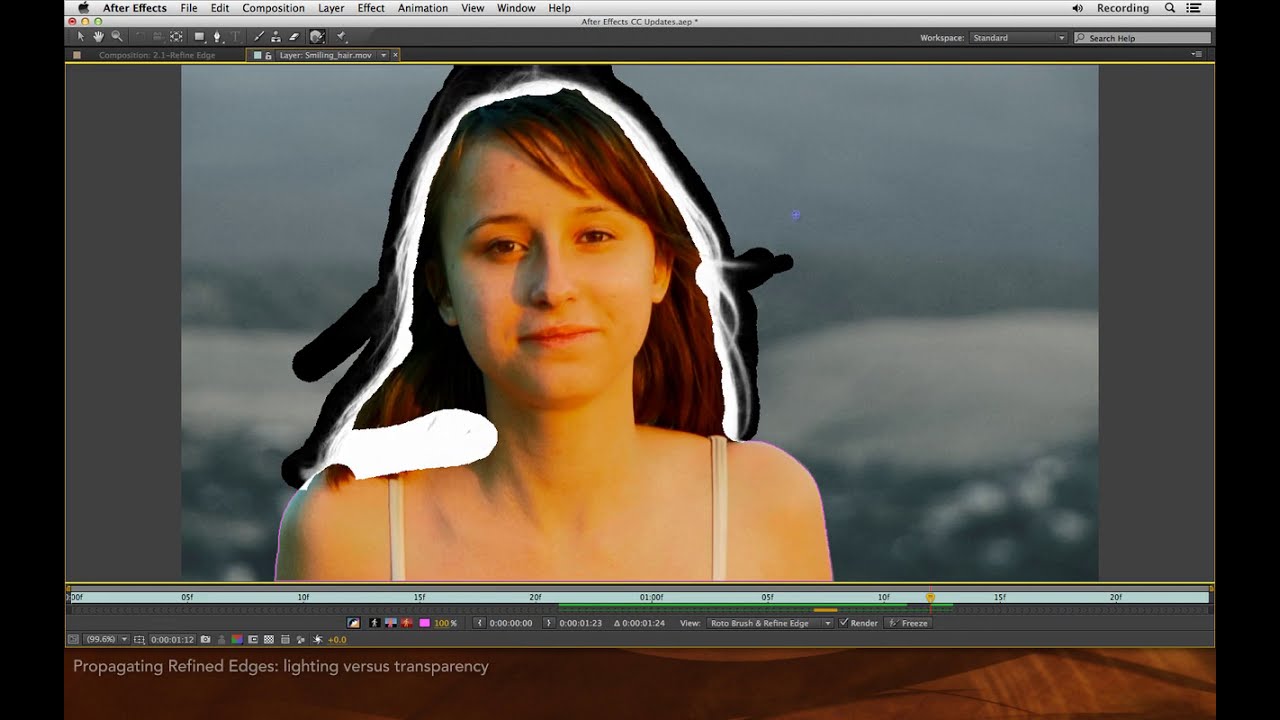
Task: Set in point with left brace button
Action: [480, 623]
